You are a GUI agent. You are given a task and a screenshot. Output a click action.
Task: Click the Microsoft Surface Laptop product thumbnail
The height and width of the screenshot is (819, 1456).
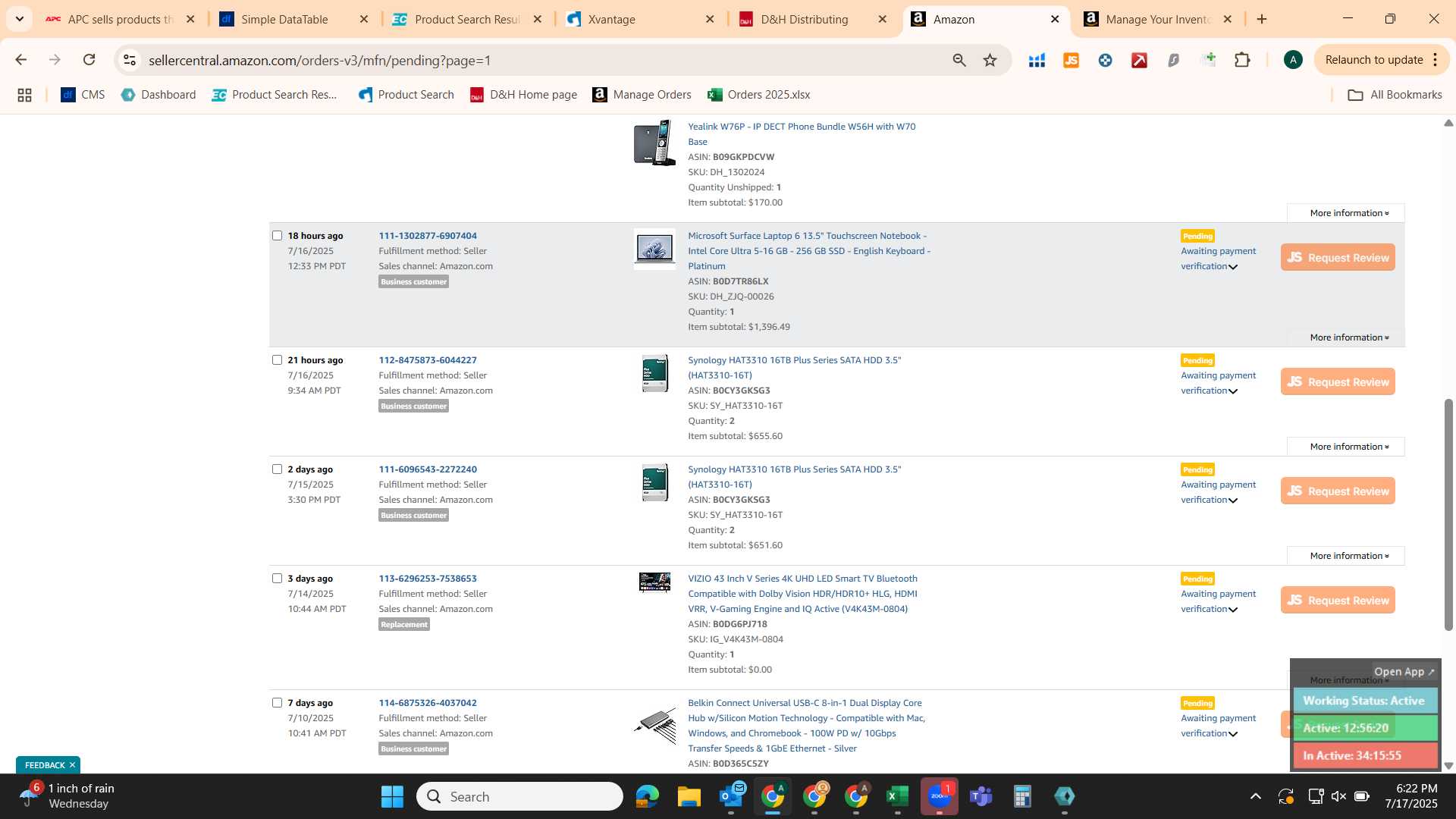(654, 249)
